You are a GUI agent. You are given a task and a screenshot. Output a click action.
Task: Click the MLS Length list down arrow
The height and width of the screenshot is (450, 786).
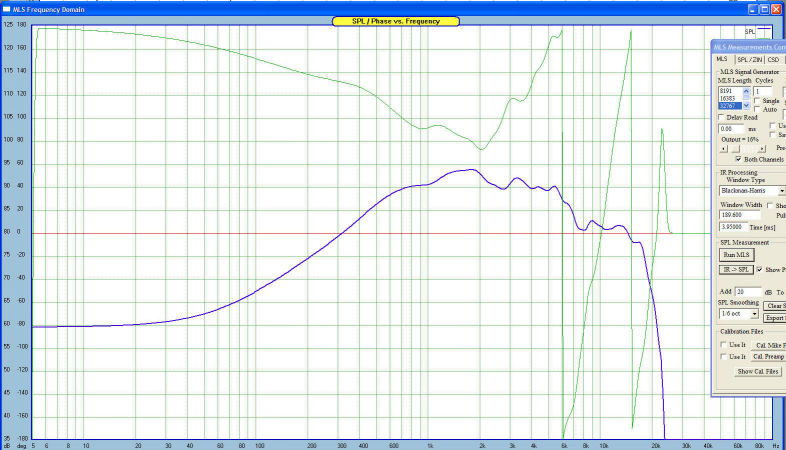(x=746, y=106)
